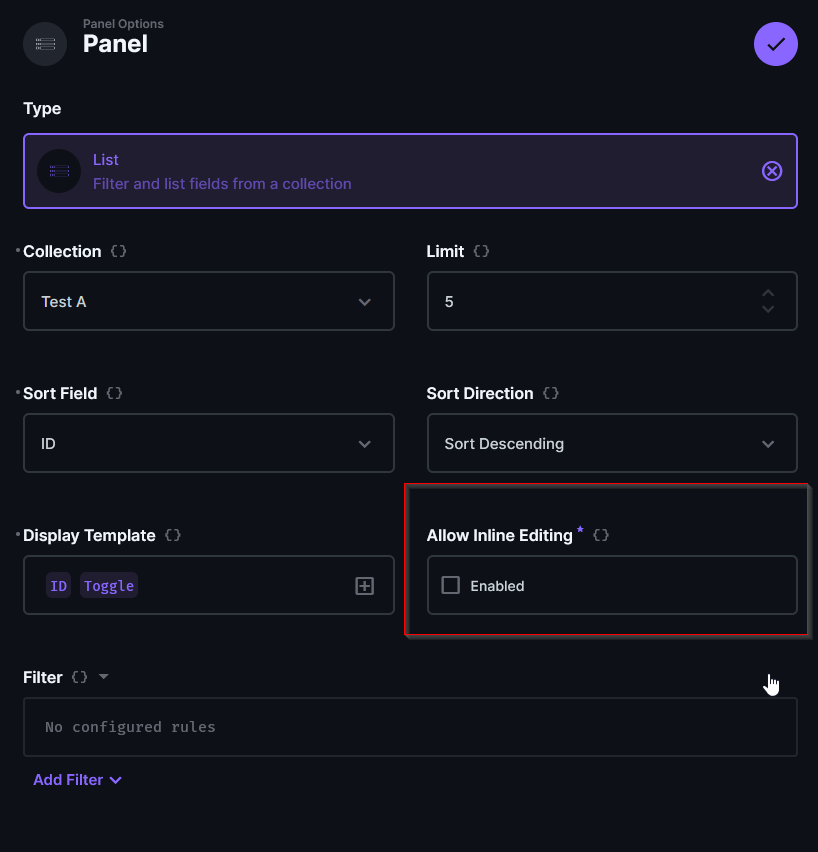818x852 pixels.
Task: Click the No configured rules filter area
Action: point(409,727)
